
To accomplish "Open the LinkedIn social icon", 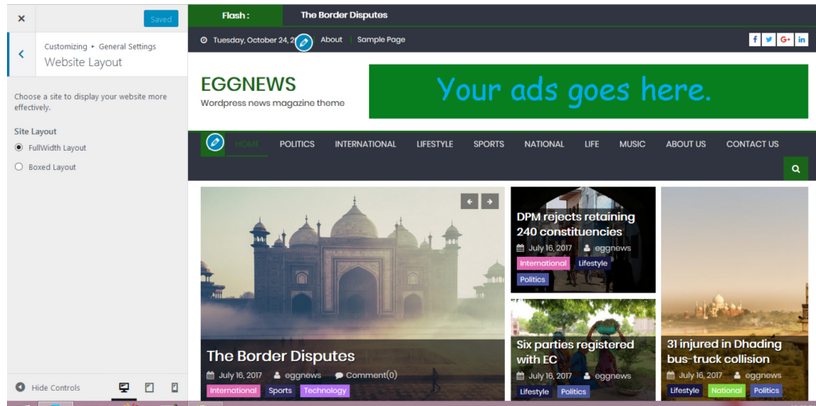I will click(x=801, y=40).
